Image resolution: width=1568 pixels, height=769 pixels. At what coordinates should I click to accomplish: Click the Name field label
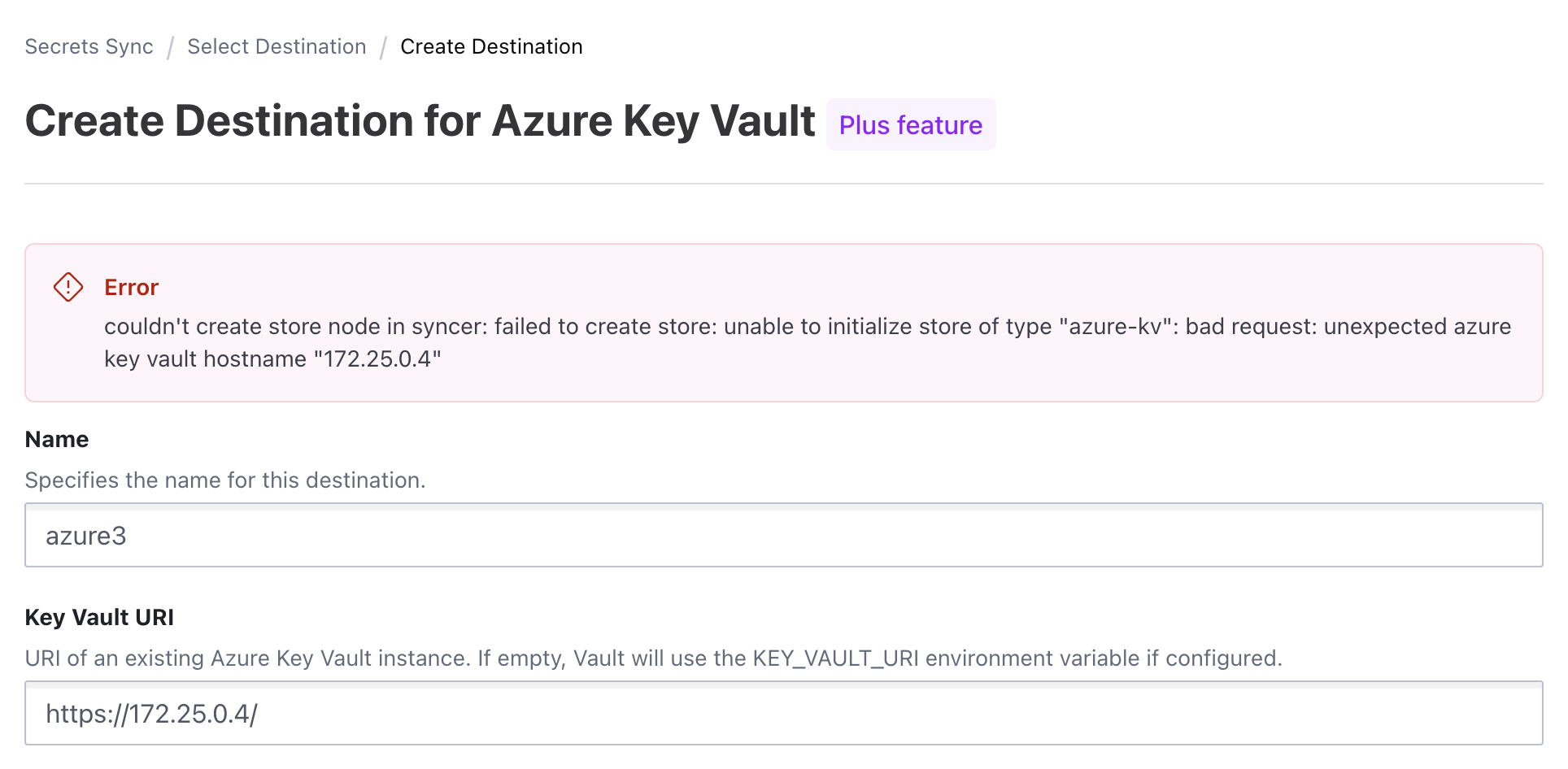click(57, 439)
